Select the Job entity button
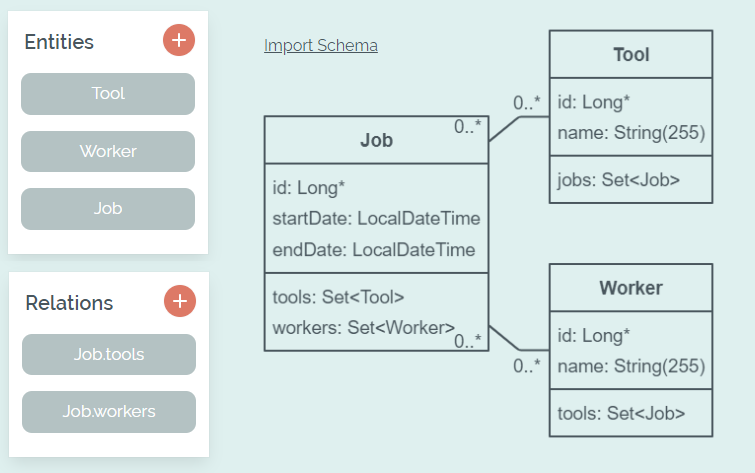Viewport: 755px width, 473px height. (108, 209)
